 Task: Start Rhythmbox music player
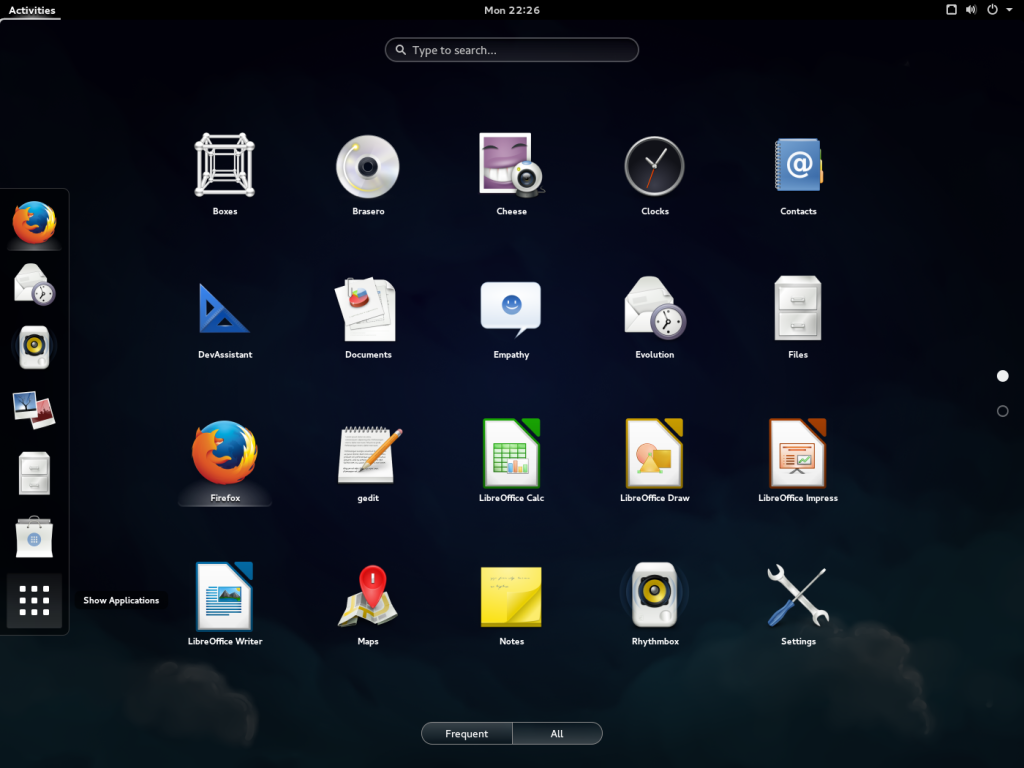(x=654, y=596)
